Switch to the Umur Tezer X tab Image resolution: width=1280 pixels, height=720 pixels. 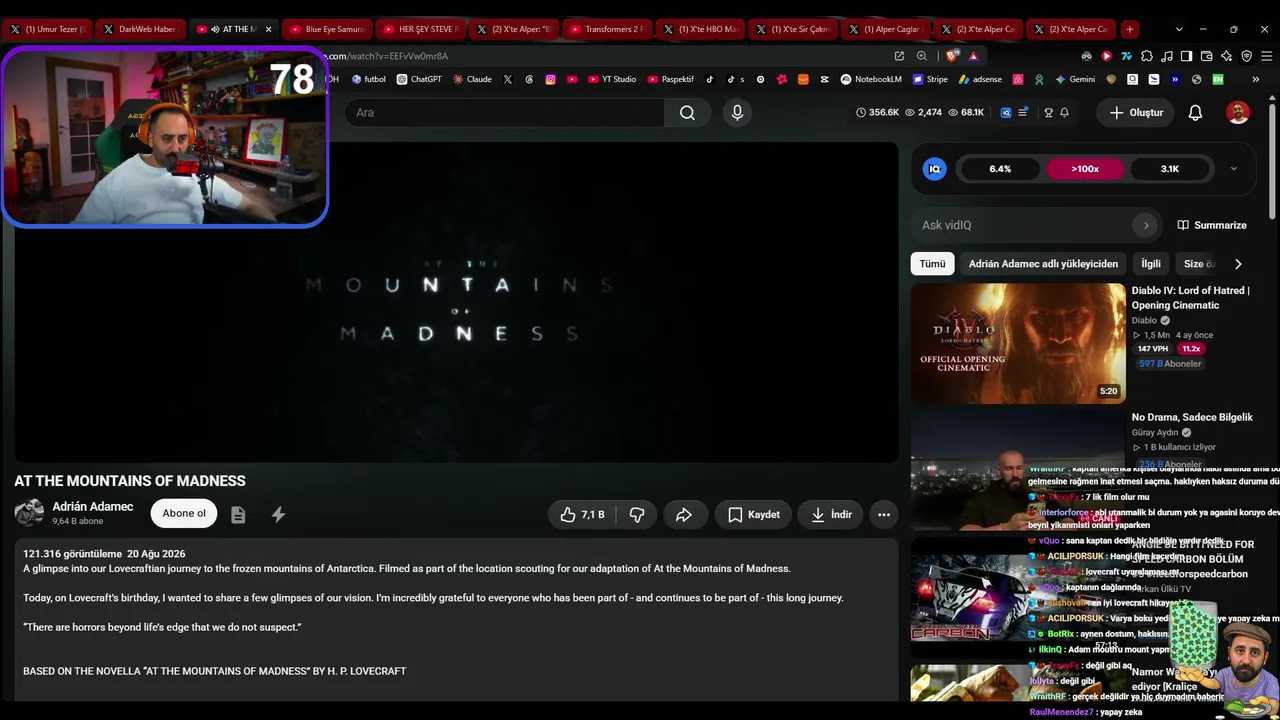[x=47, y=29]
